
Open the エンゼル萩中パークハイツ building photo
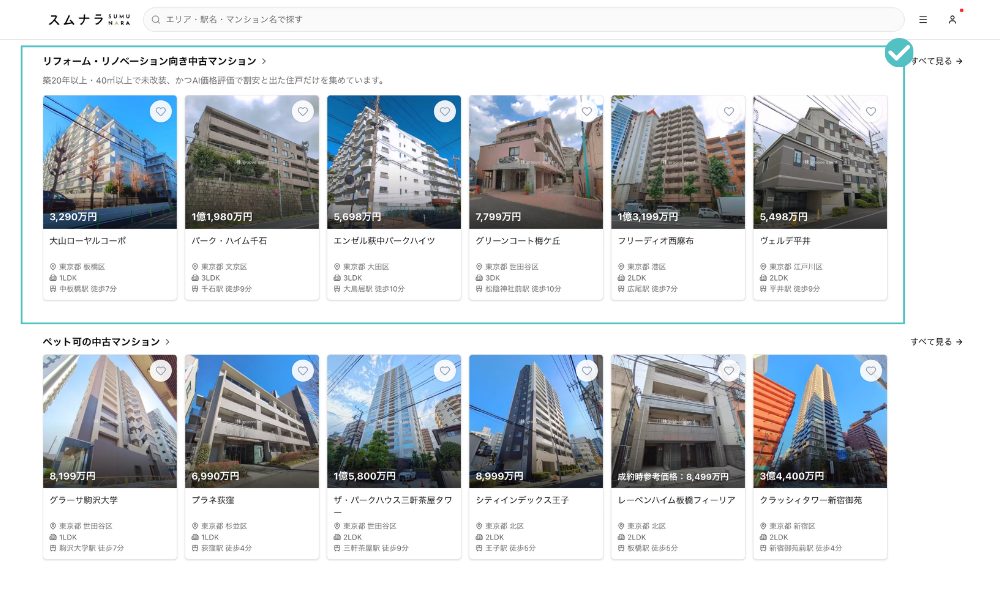394,162
